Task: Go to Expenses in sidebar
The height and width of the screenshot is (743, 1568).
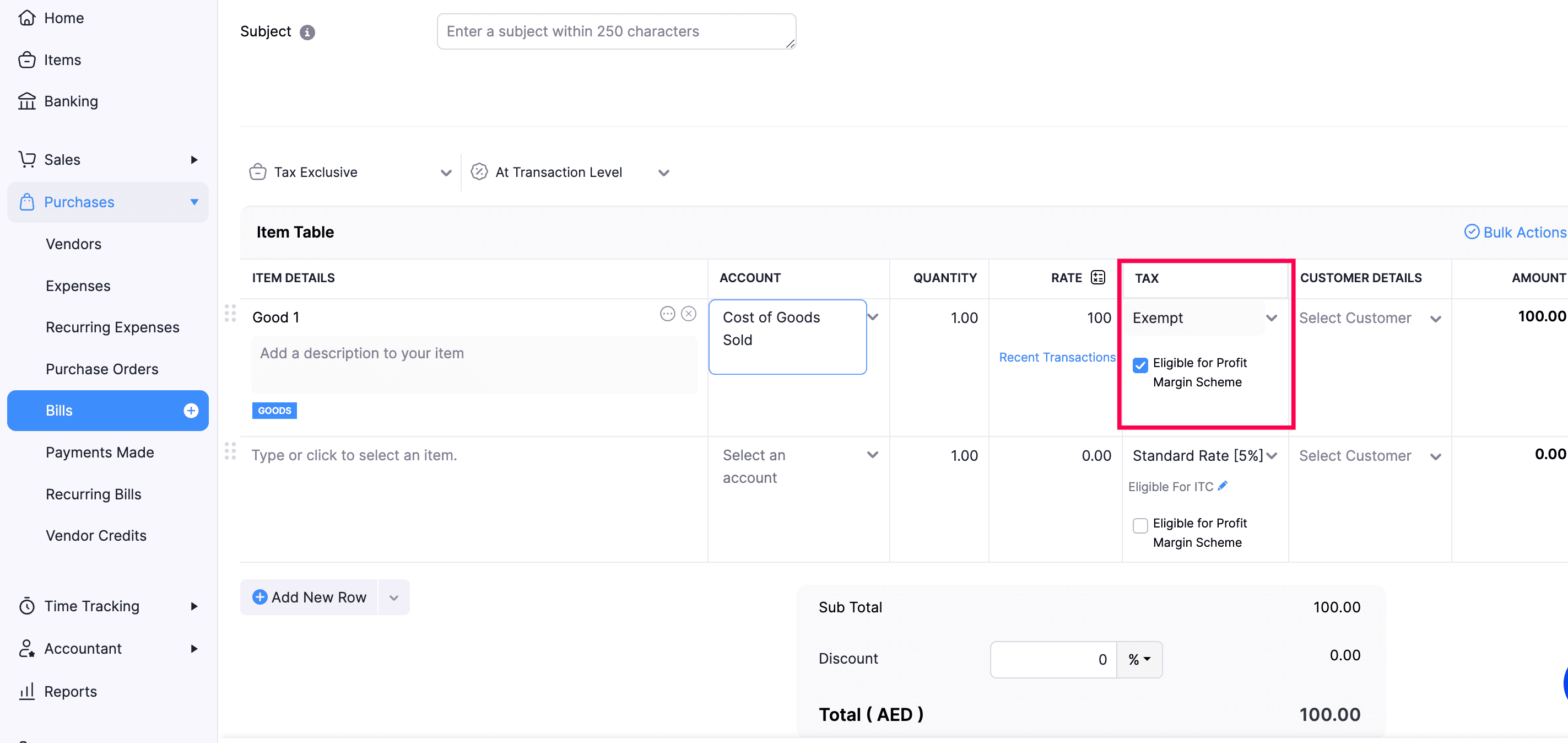Action: coord(78,286)
